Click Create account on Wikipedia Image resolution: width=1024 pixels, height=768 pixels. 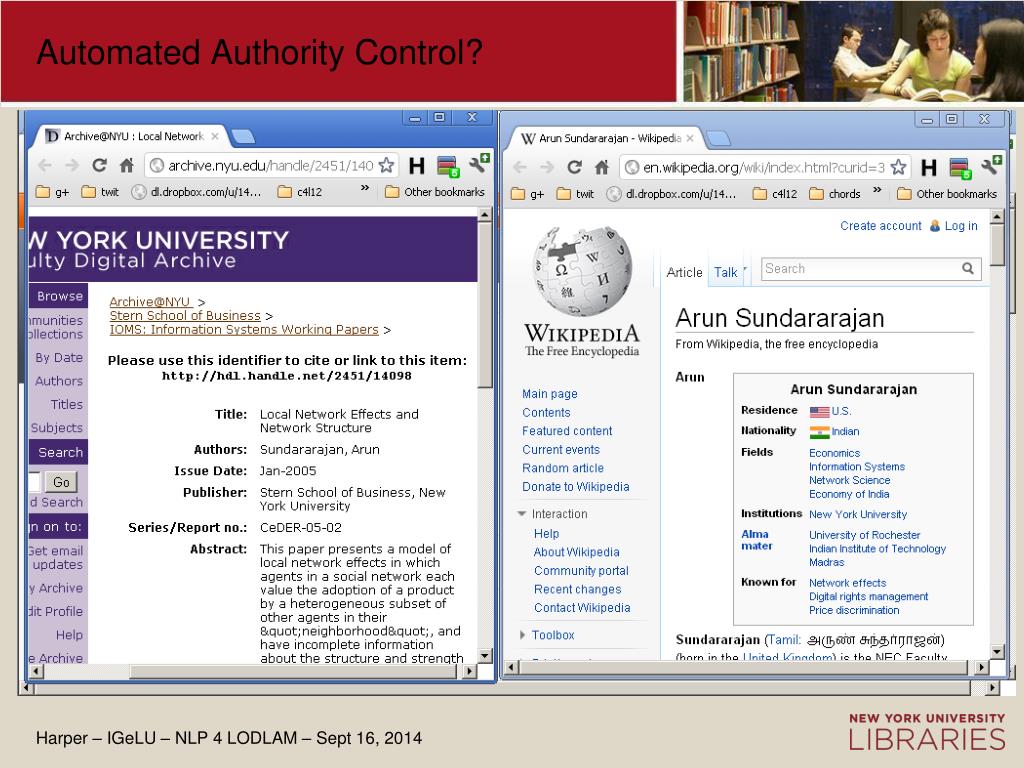(x=880, y=226)
